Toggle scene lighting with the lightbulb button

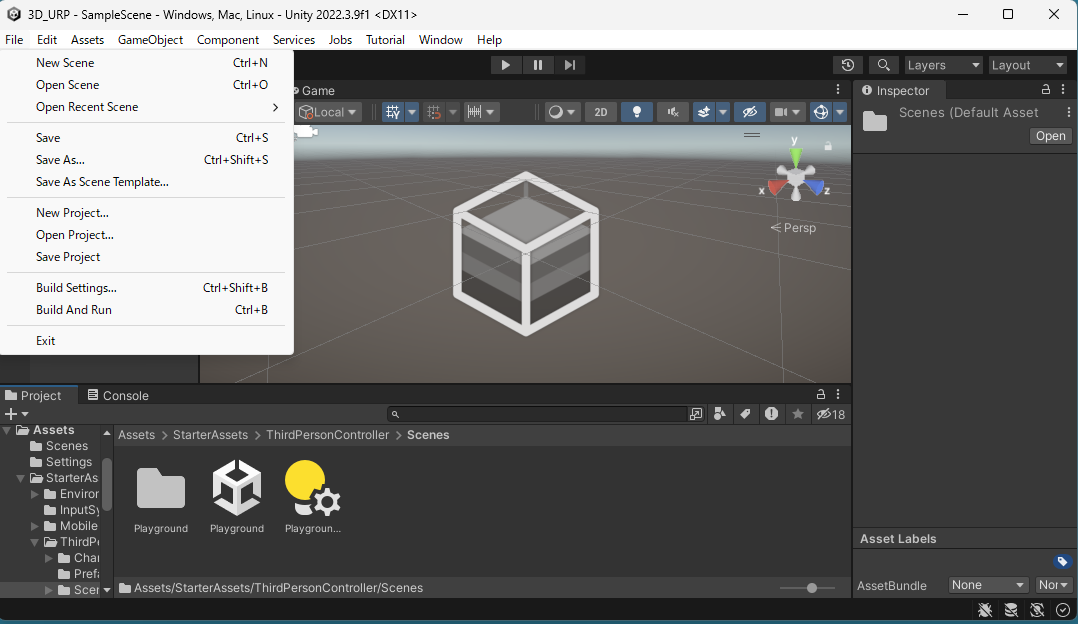pyautogui.click(x=636, y=112)
